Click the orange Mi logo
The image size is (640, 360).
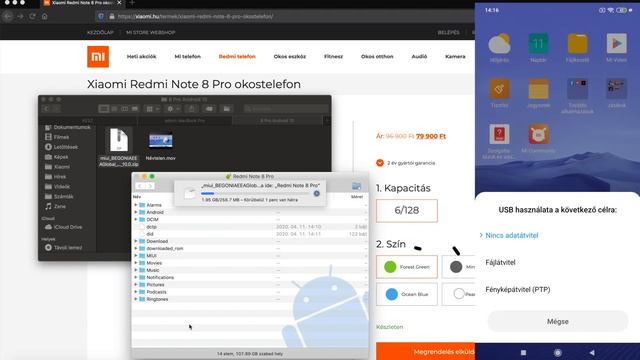click(x=98, y=56)
